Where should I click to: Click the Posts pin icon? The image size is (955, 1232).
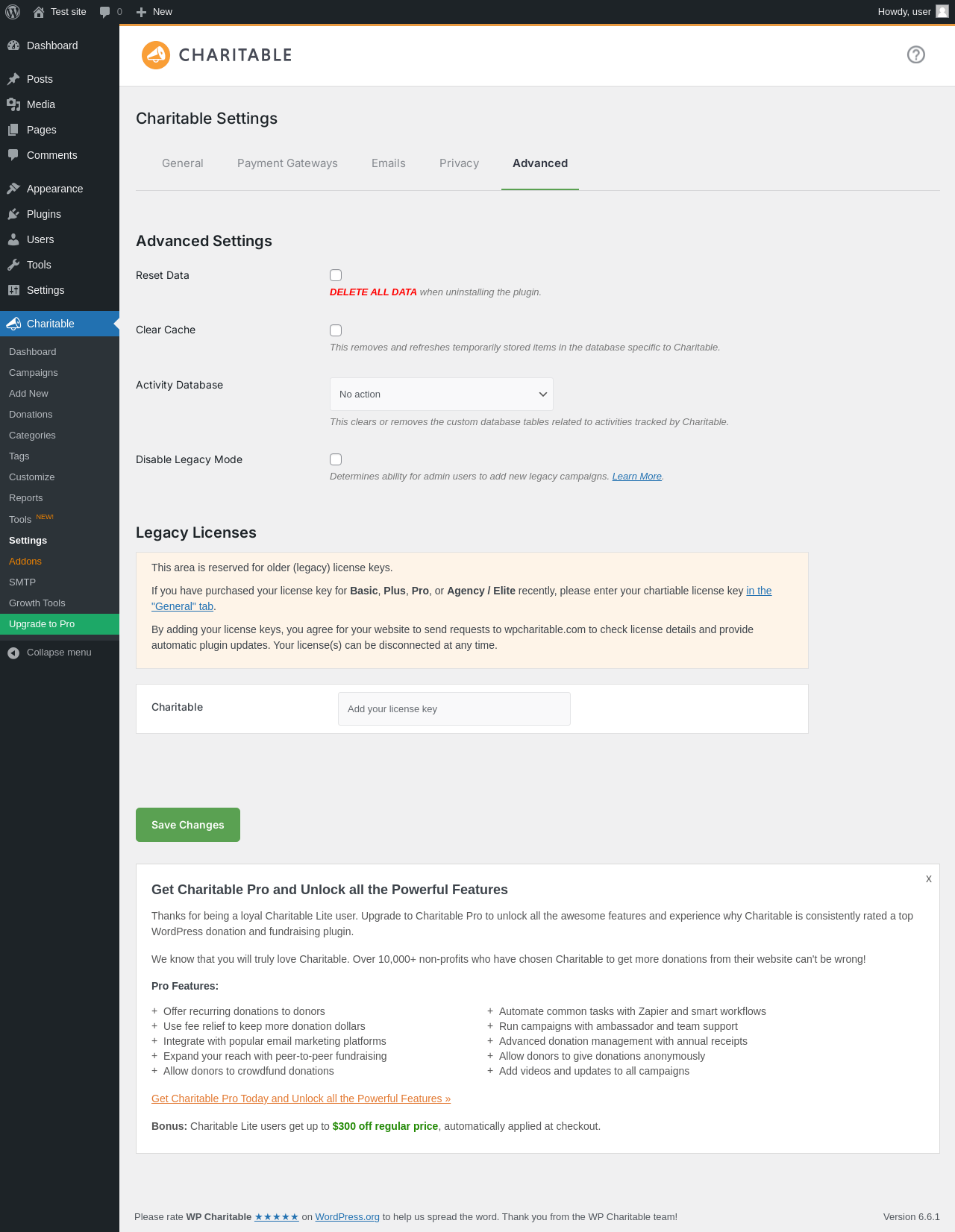[13, 79]
